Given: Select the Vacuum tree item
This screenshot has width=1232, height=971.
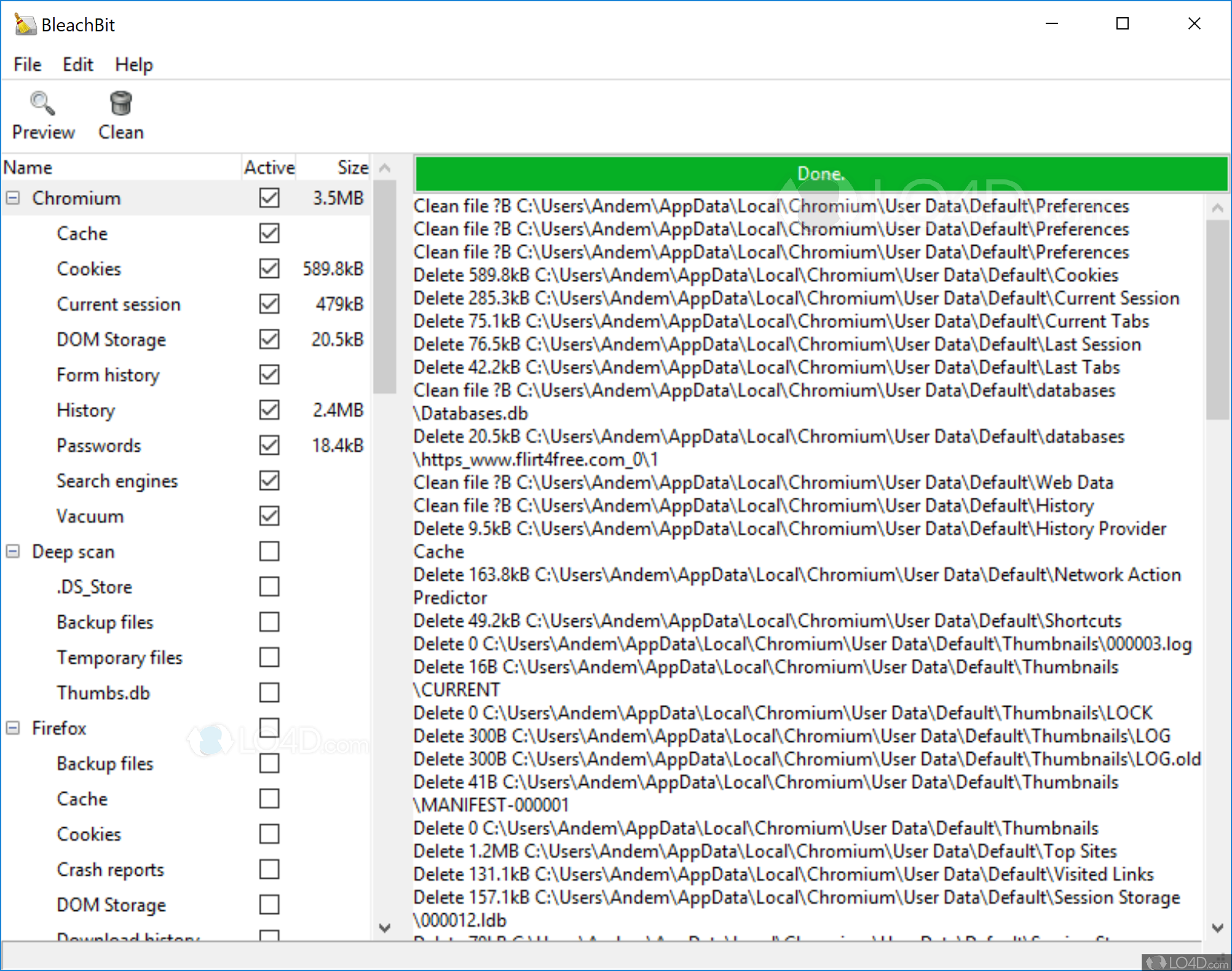Looking at the screenshot, I should (x=90, y=516).
